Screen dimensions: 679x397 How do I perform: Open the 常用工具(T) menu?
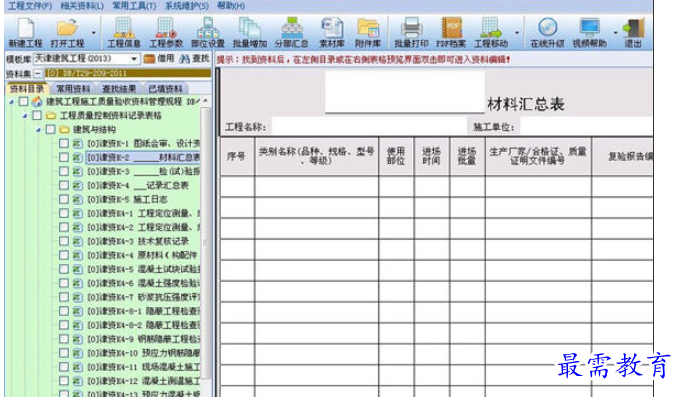coord(134,6)
